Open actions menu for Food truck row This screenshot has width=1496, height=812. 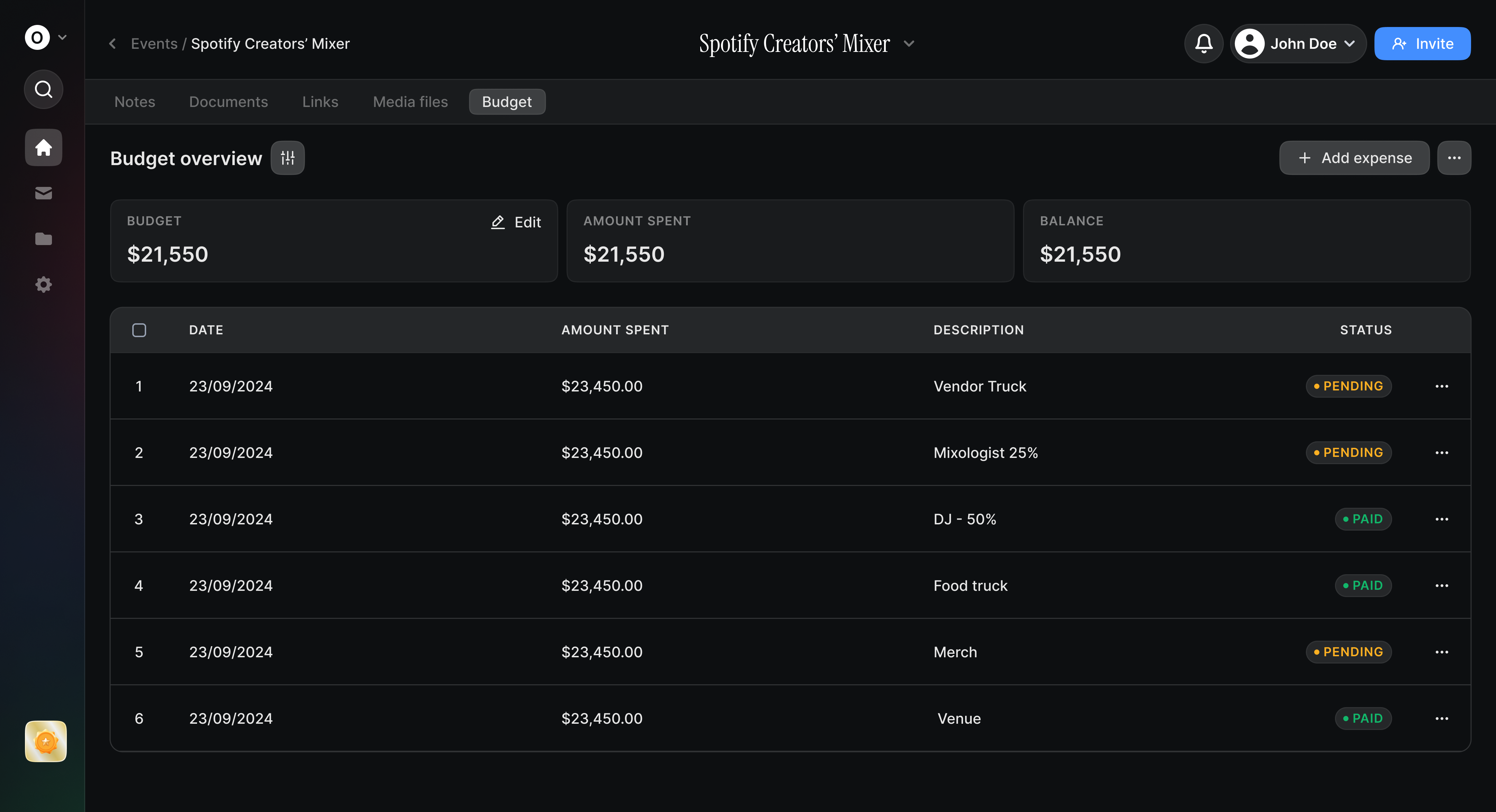coord(1441,586)
